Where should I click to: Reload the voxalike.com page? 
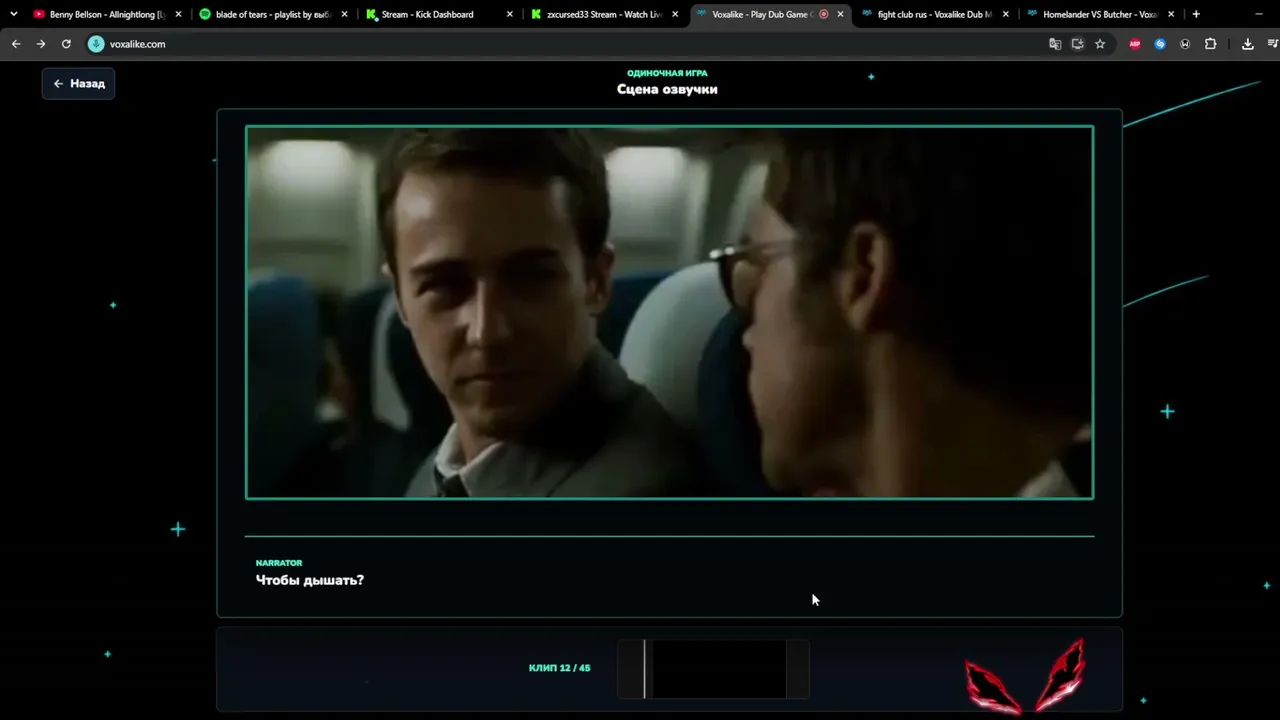pyautogui.click(x=66, y=44)
